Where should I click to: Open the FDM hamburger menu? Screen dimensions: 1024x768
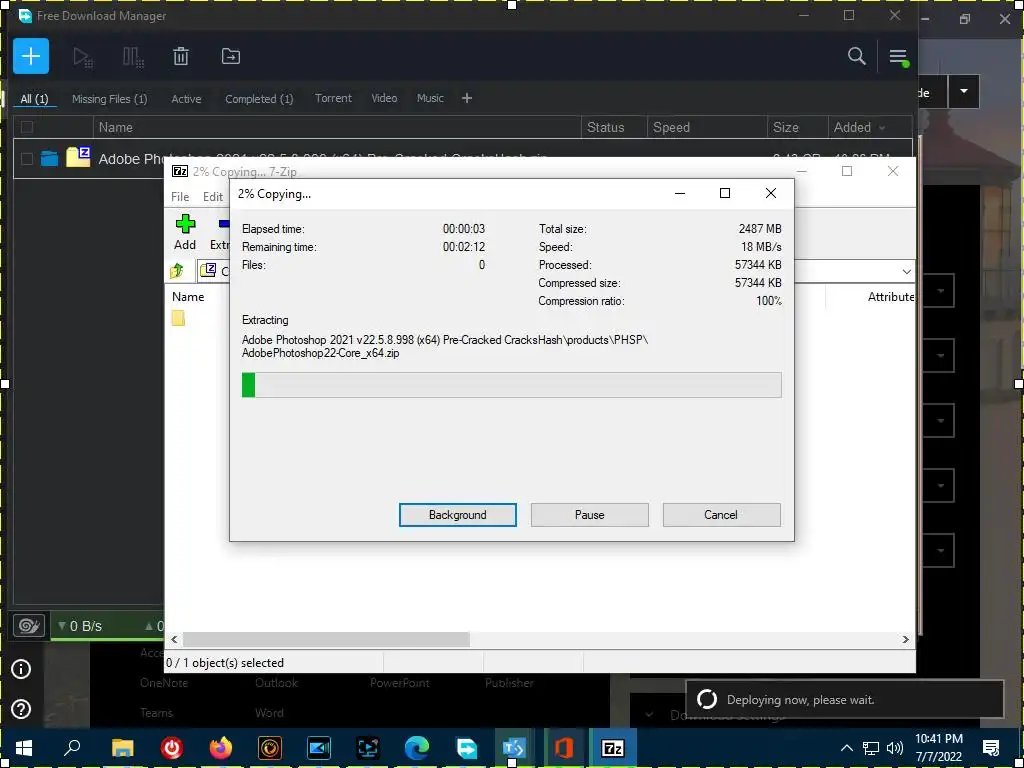[x=898, y=57]
